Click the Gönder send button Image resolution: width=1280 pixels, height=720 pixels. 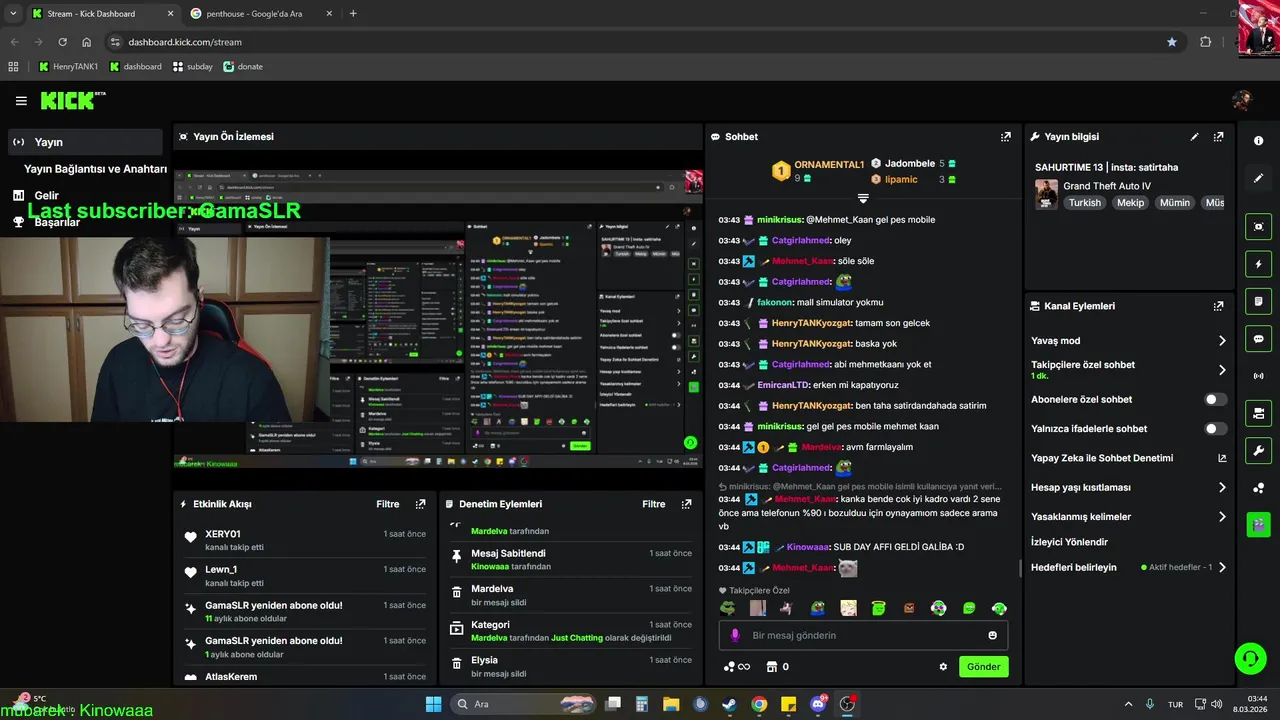(983, 667)
